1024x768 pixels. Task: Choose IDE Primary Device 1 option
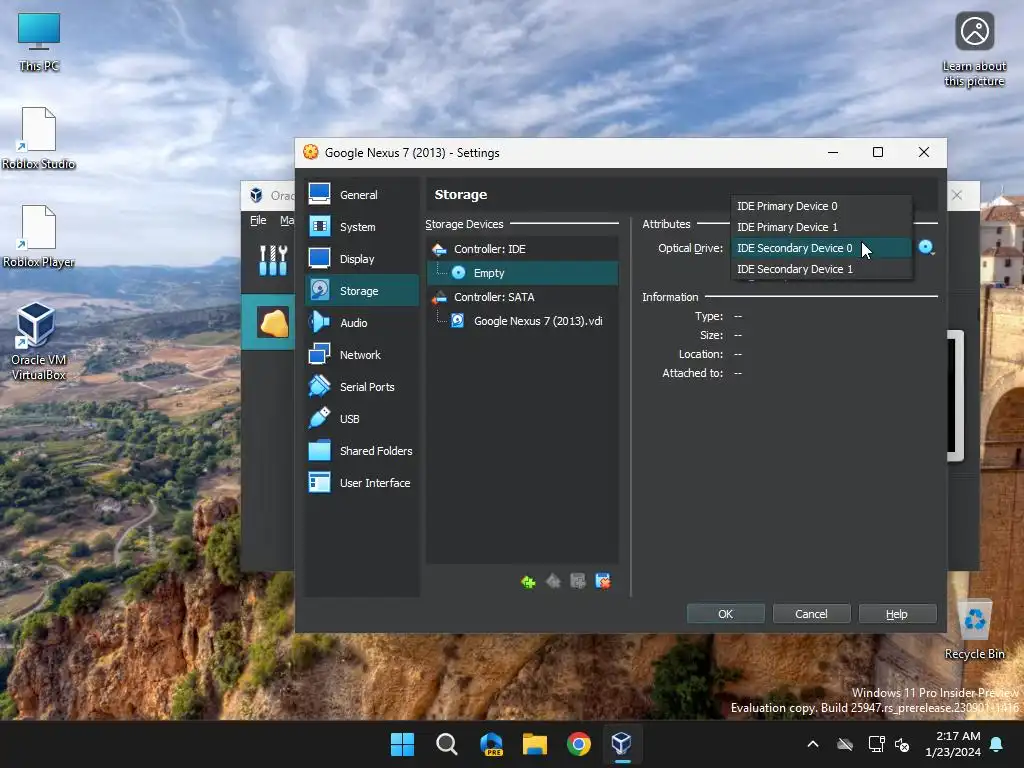821,227
